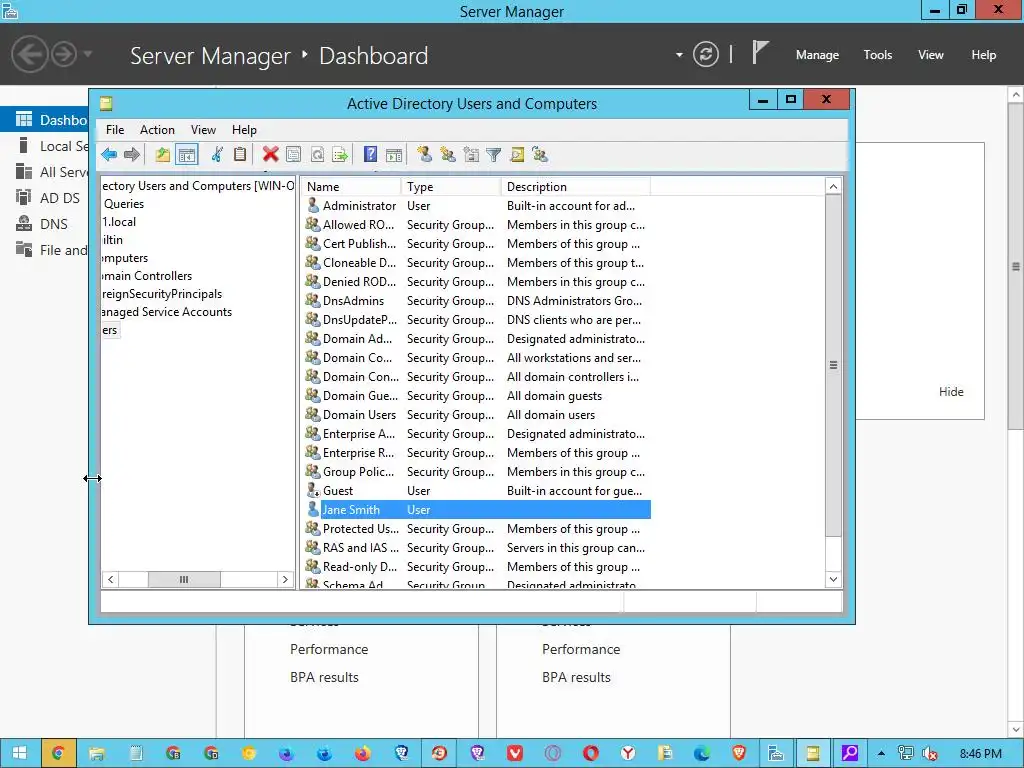Open File Explorer from the taskbar
Screen dimensions: 1024x768
[97, 753]
